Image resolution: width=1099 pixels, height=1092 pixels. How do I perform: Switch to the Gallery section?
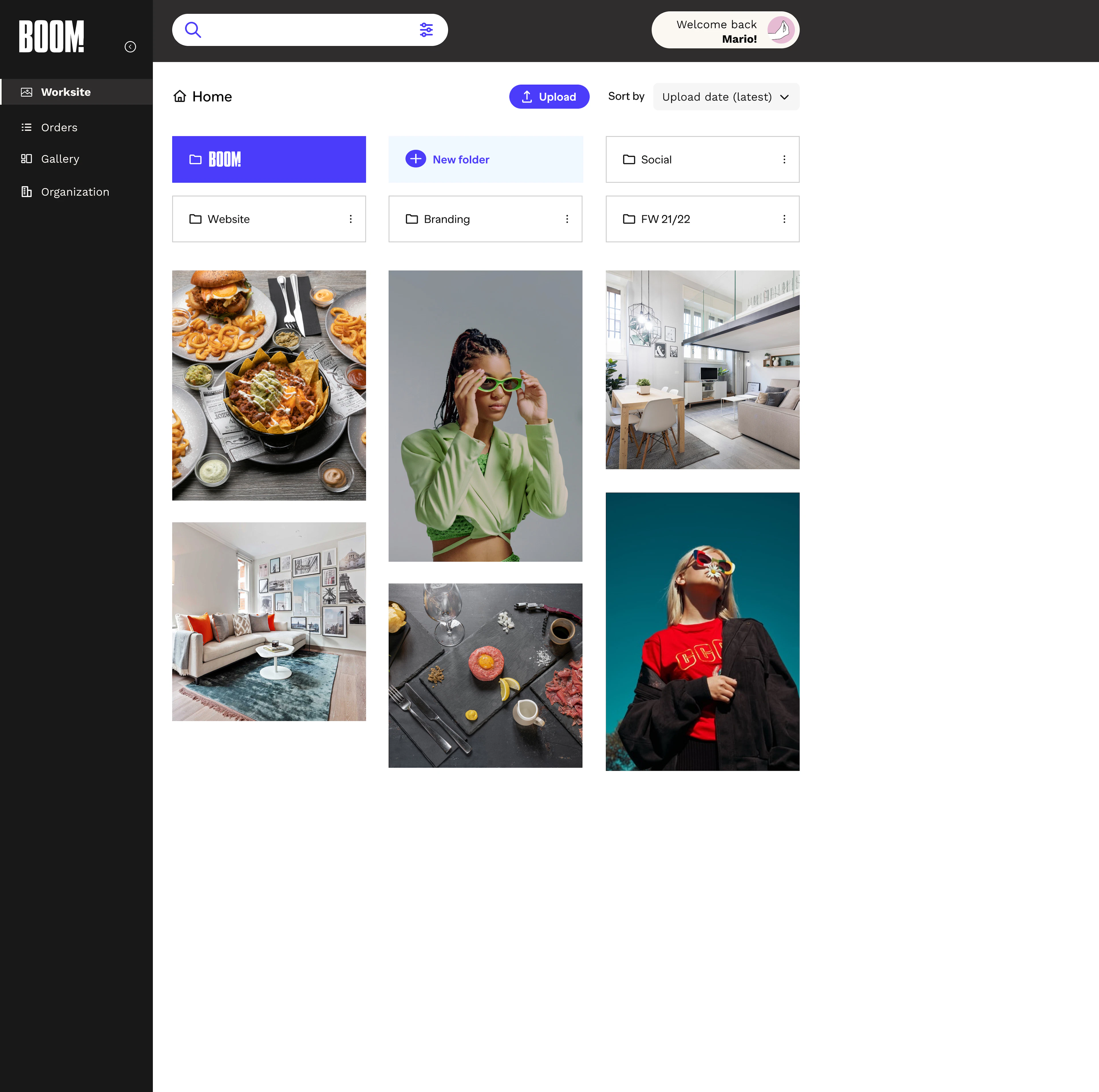pos(60,159)
